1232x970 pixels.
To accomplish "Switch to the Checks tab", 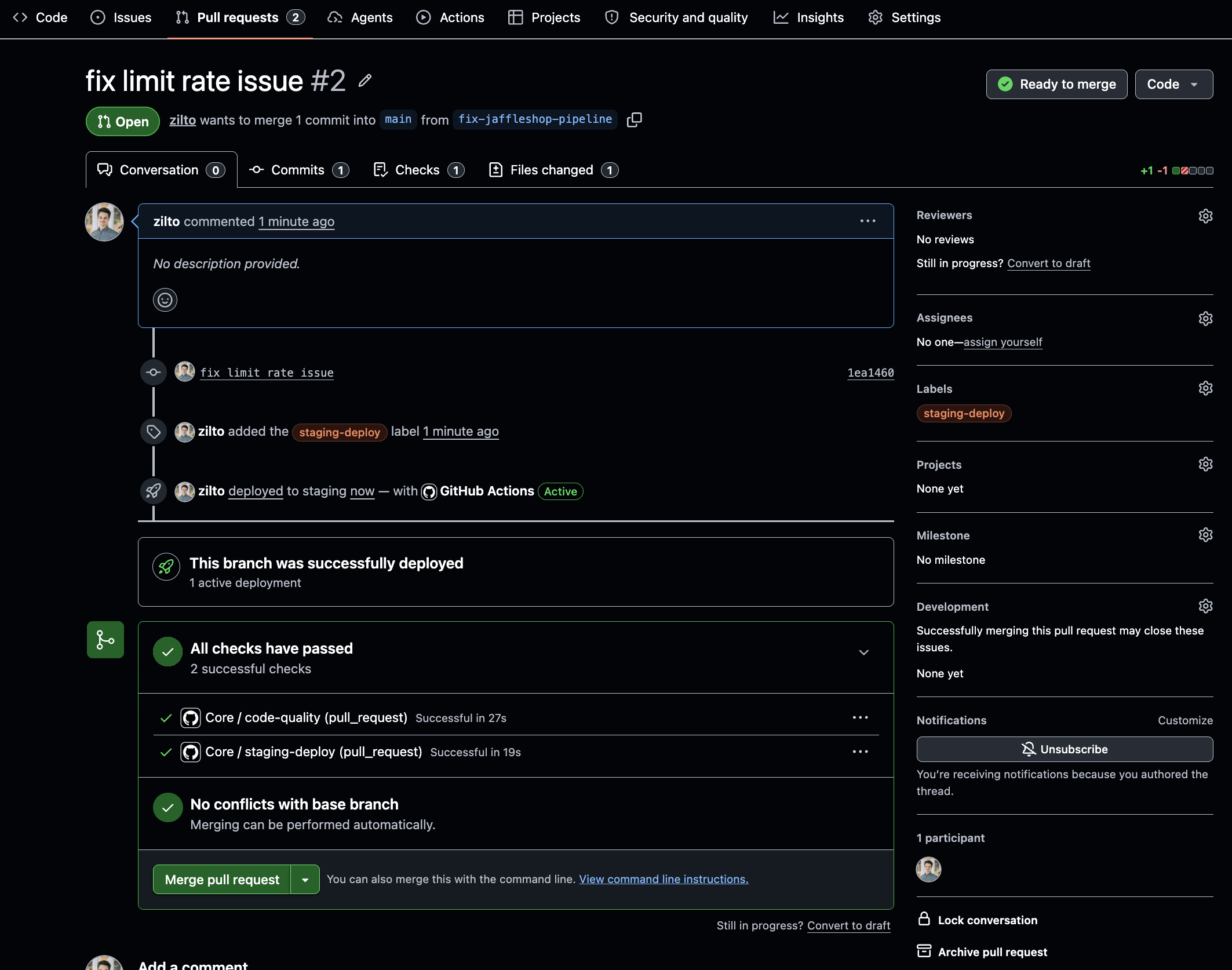I will pos(419,170).
